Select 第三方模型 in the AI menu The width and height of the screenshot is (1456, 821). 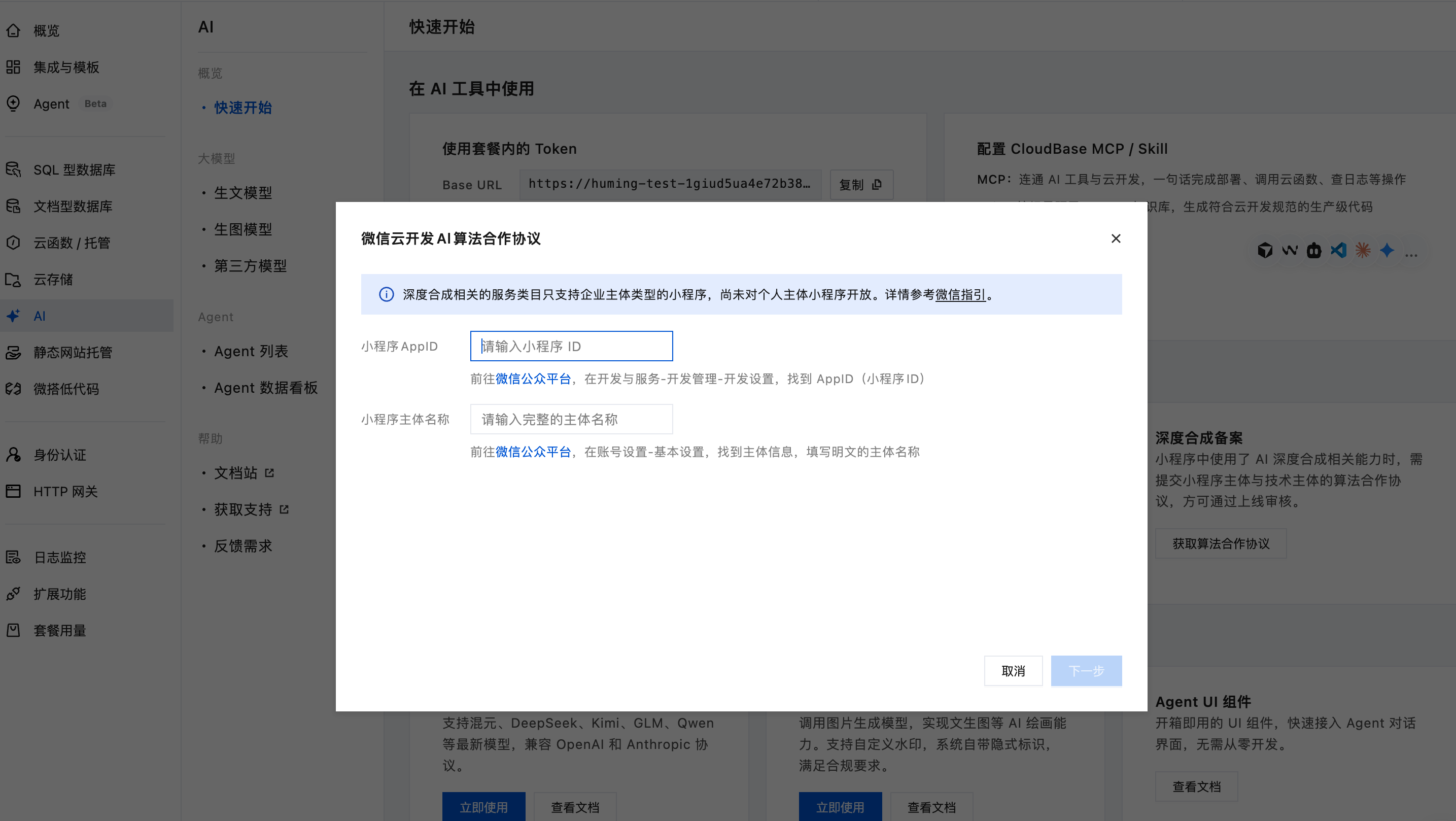click(x=251, y=266)
